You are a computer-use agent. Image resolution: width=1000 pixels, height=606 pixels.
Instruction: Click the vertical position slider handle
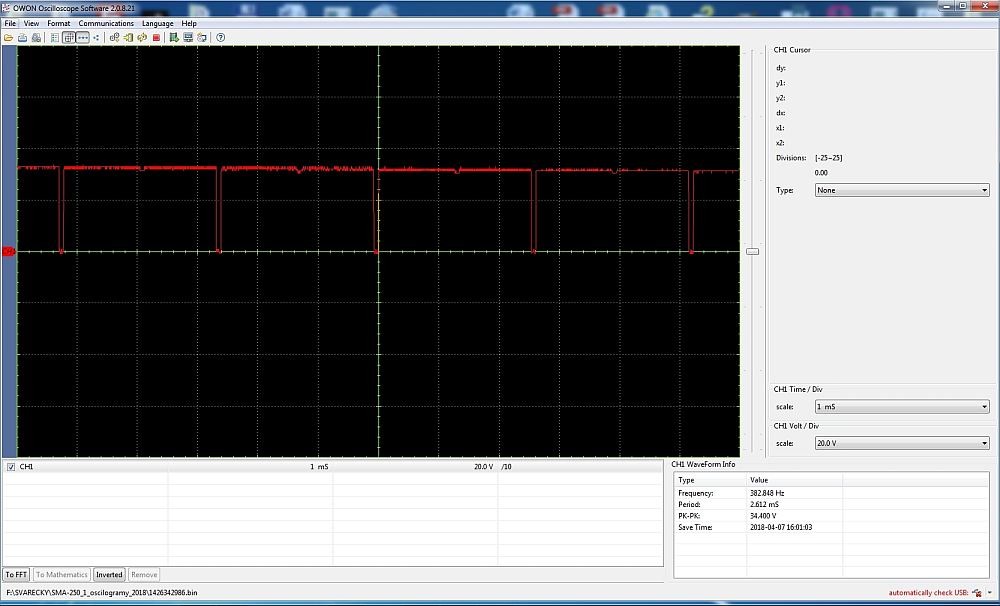point(753,251)
